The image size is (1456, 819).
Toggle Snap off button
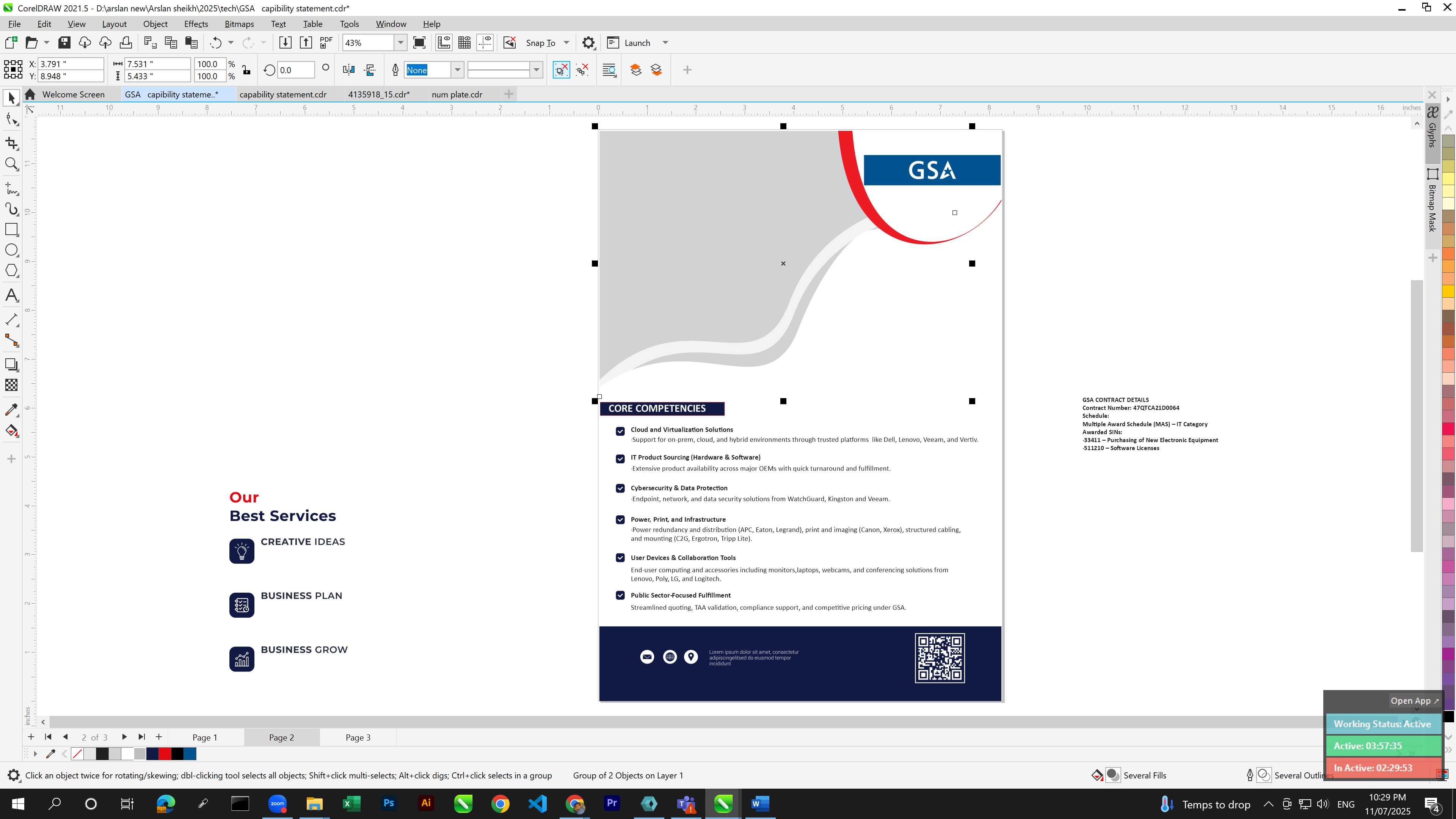(x=509, y=43)
